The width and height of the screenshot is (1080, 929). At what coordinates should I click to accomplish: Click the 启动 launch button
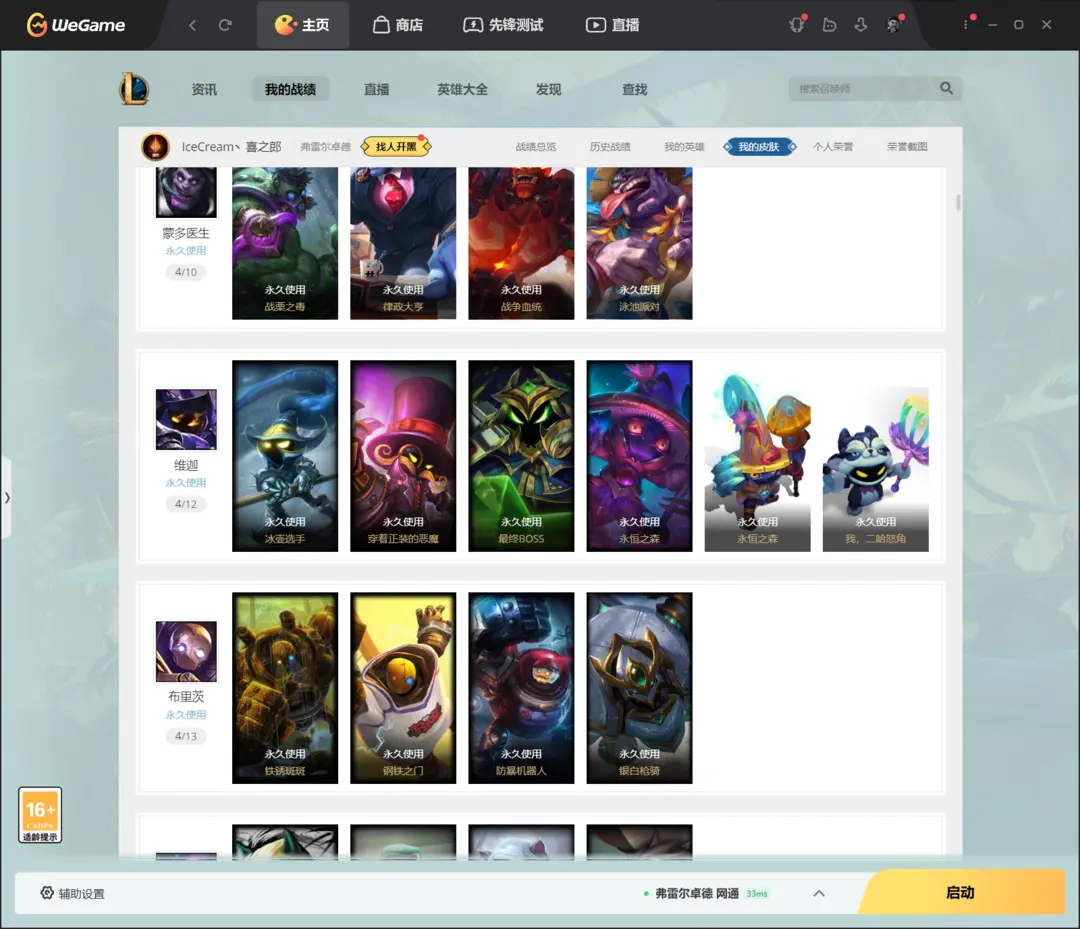[x=961, y=893]
